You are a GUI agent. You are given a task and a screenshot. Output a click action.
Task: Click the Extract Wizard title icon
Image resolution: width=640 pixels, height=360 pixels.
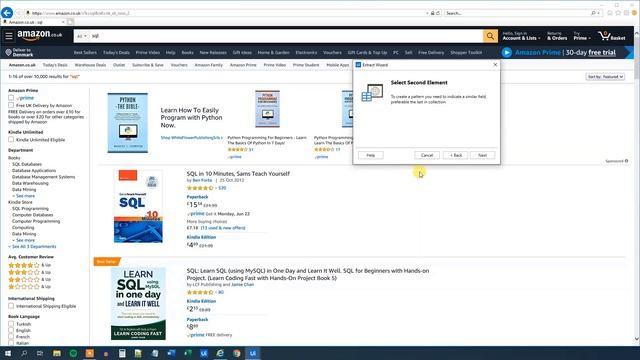click(x=358, y=65)
